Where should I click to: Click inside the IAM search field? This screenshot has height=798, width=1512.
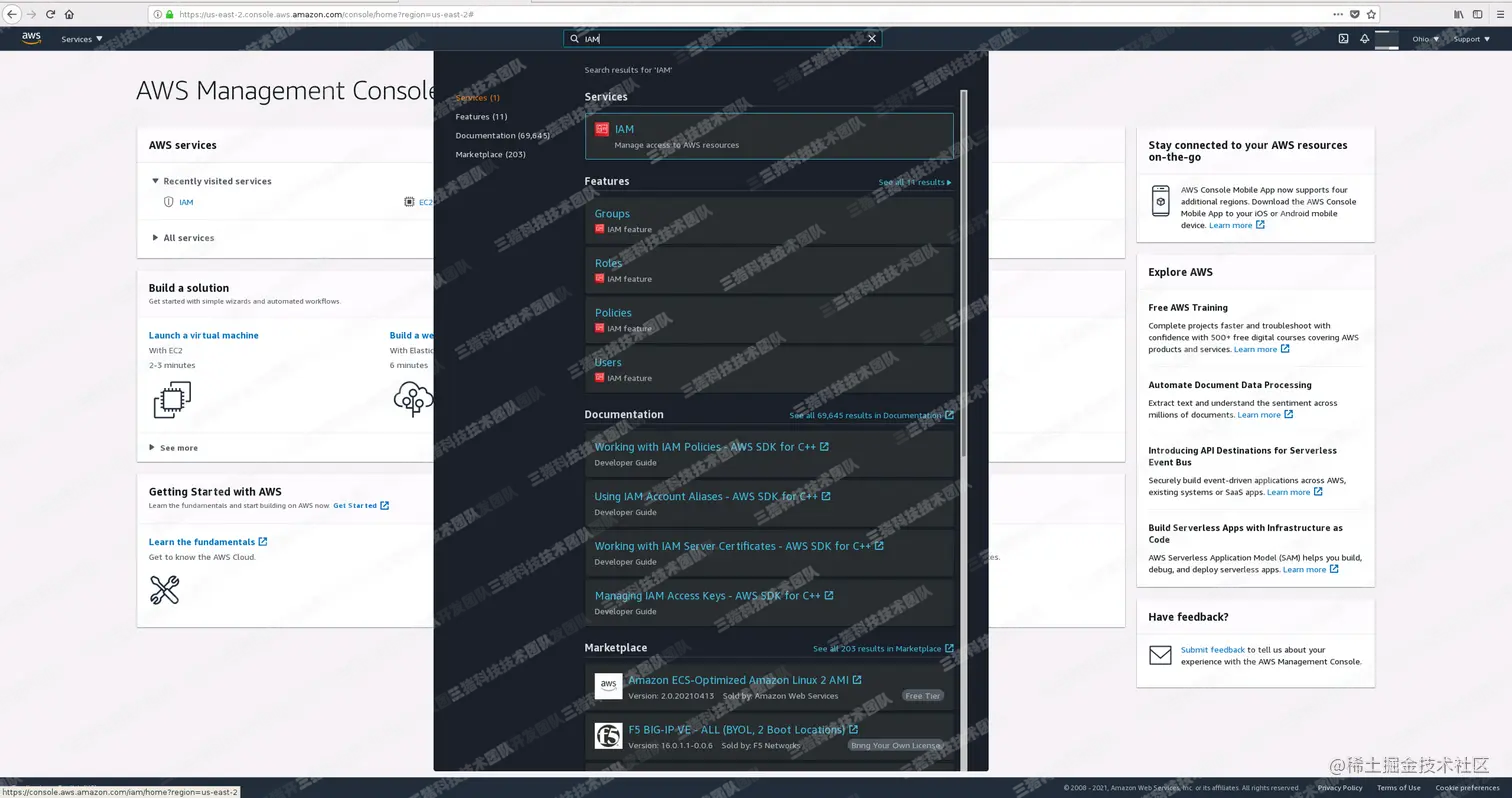point(722,39)
